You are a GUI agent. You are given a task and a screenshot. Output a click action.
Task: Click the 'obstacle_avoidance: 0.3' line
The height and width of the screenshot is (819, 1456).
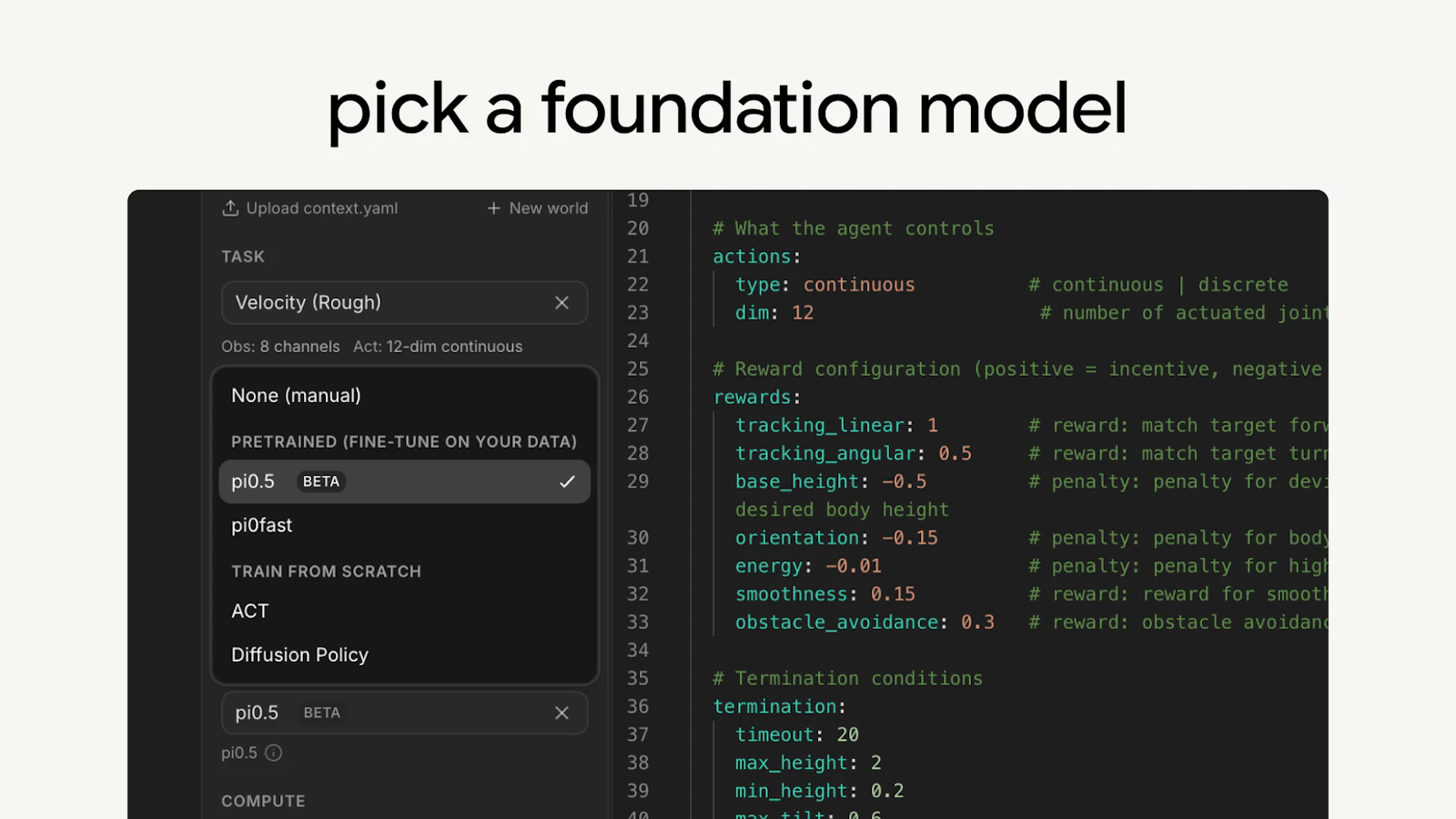[x=864, y=622]
